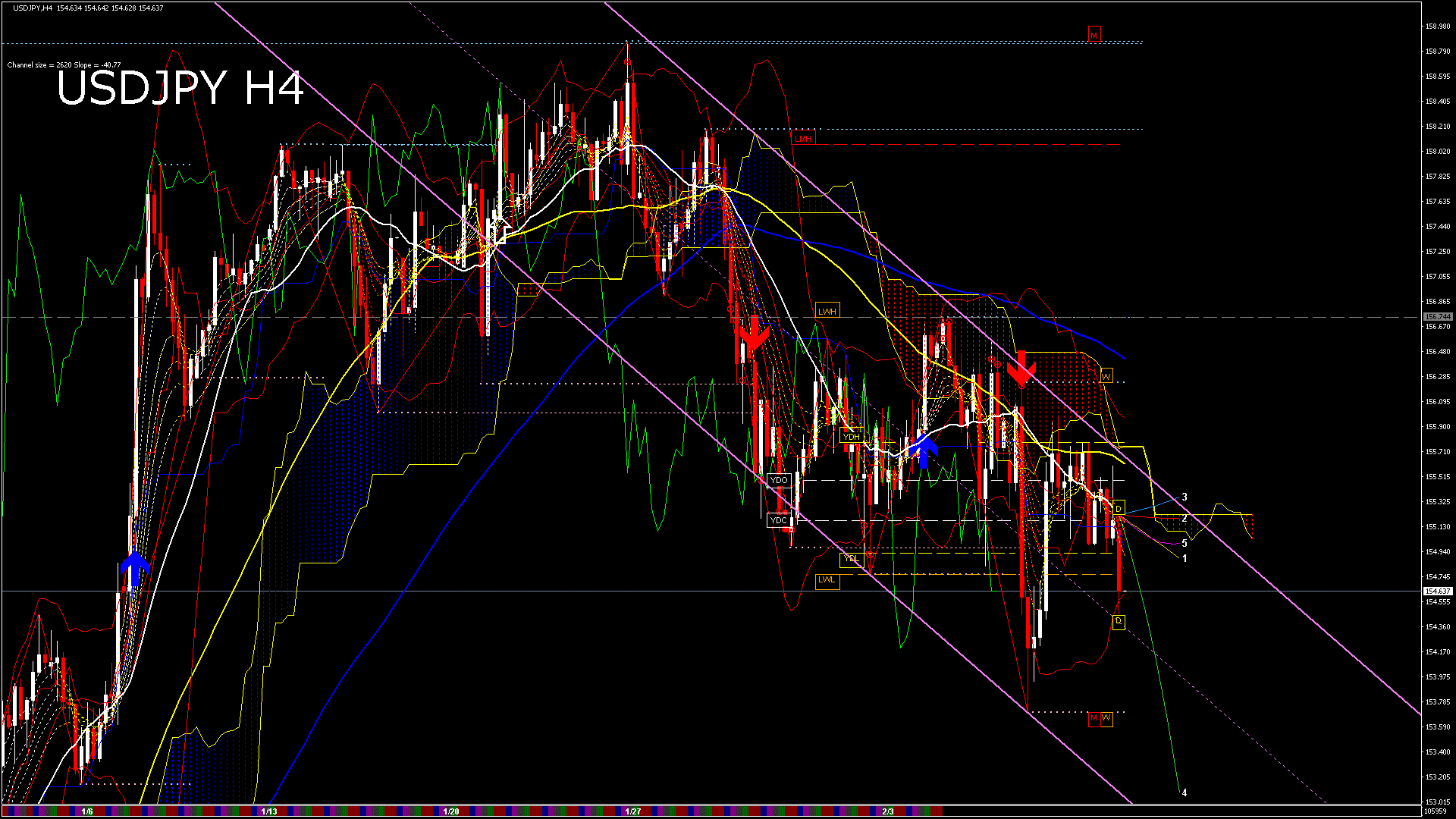Click the upper W pivot marker near 156.2

pyautogui.click(x=1106, y=376)
